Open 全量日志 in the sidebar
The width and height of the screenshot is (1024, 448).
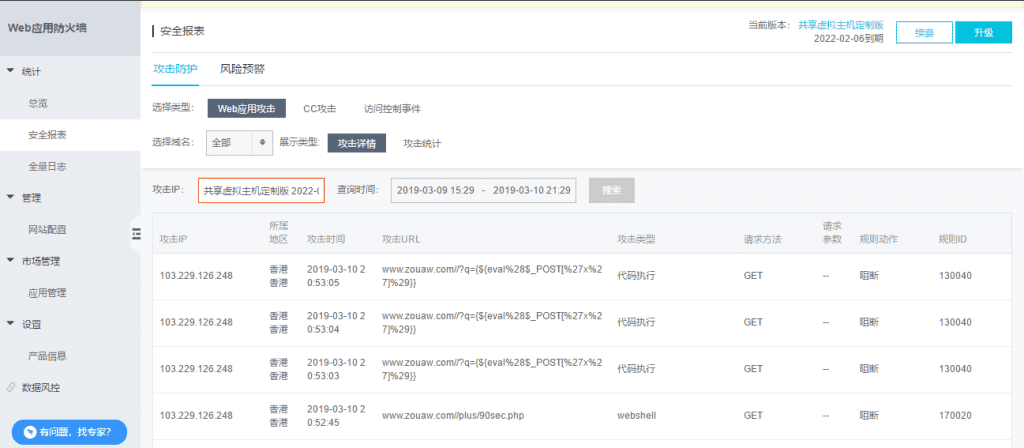pos(48,166)
